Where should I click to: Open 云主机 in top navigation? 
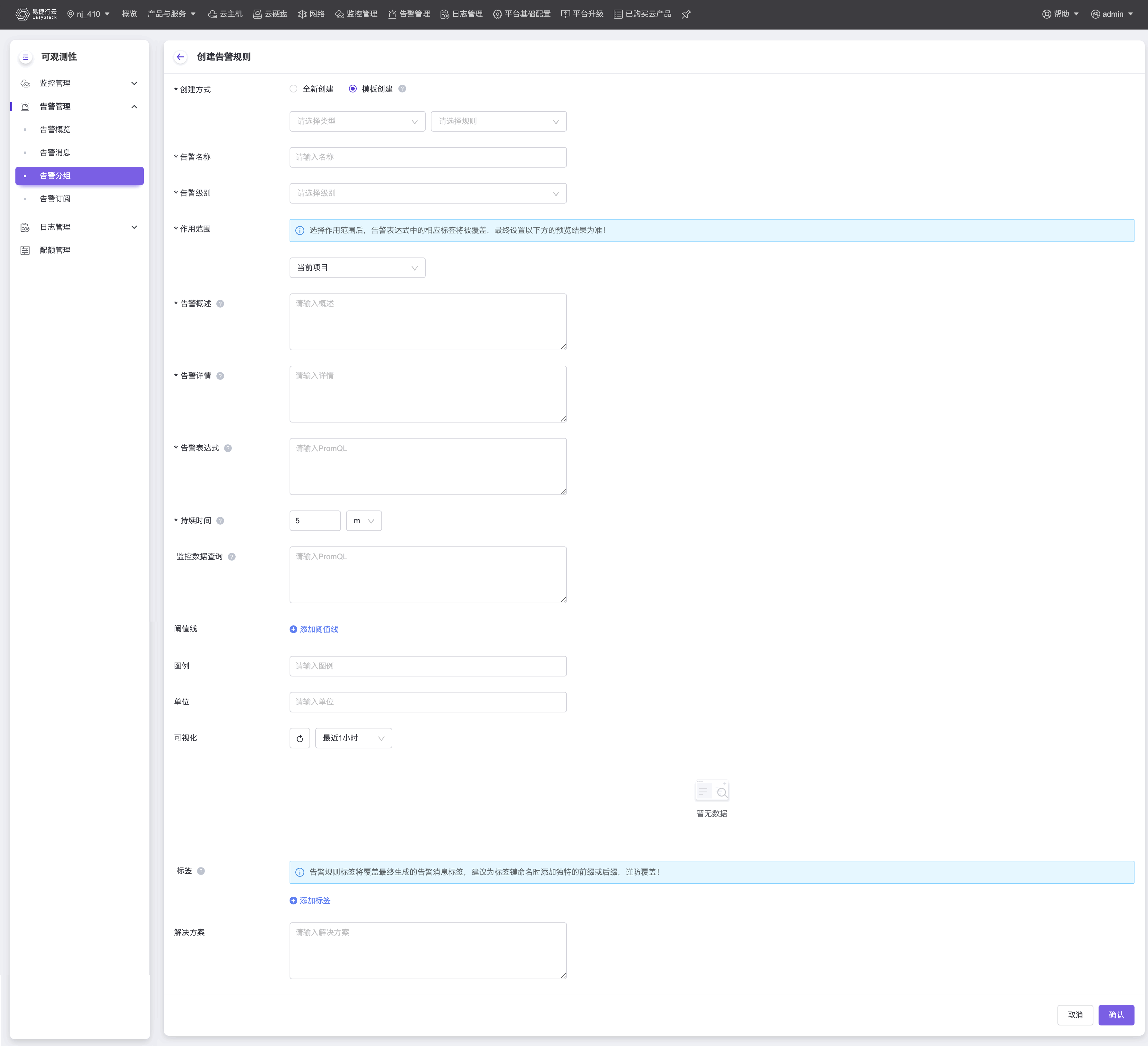225,14
